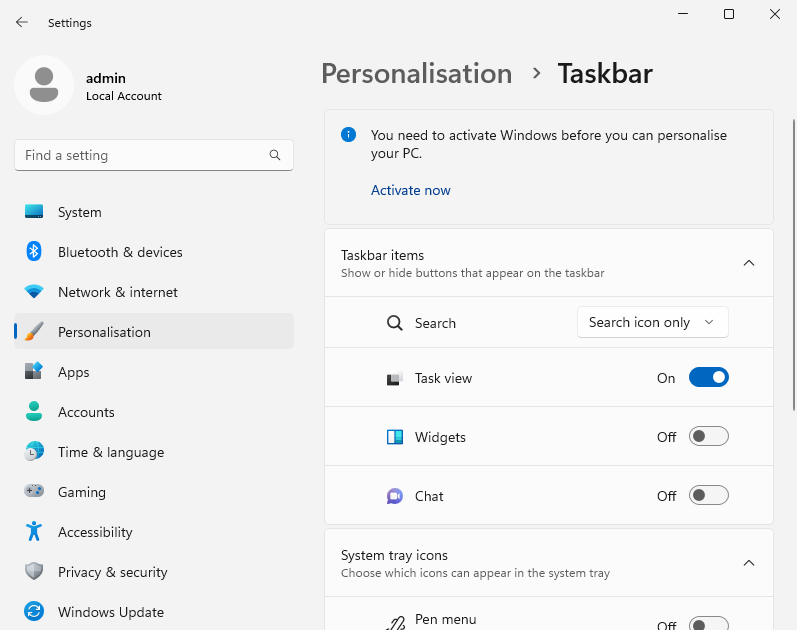Click the Apps icon in sidebar
797x630 pixels.
point(34,372)
